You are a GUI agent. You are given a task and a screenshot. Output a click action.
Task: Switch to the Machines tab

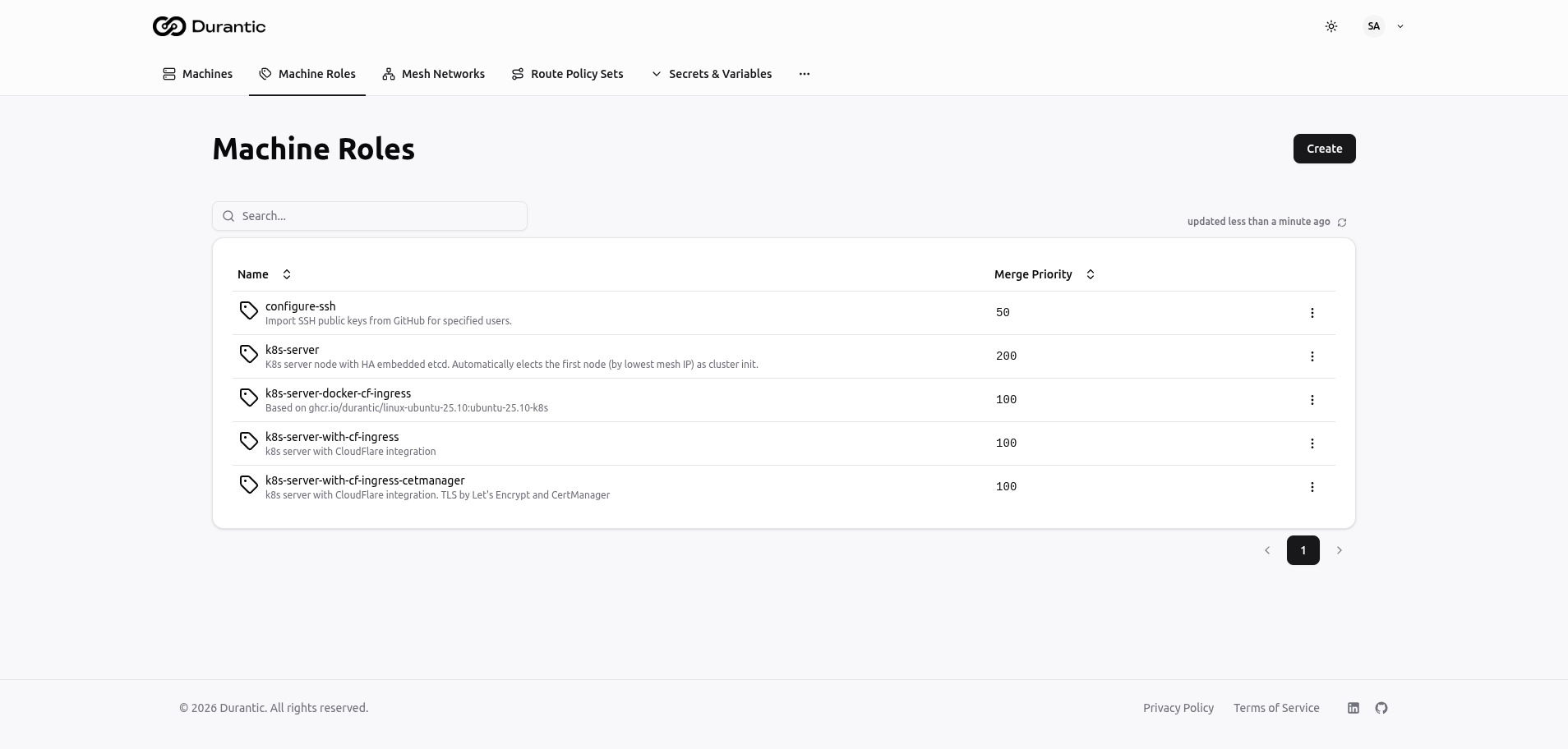[x=198, y=74]
